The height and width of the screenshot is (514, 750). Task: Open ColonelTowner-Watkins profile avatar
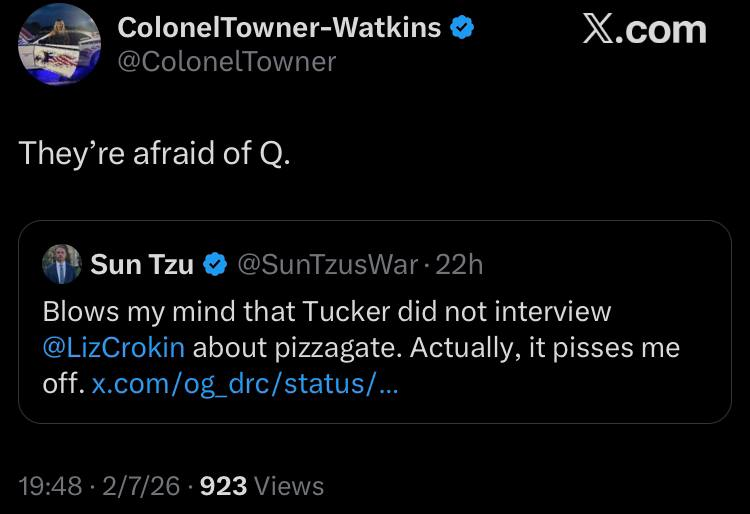tap(59, 44)
